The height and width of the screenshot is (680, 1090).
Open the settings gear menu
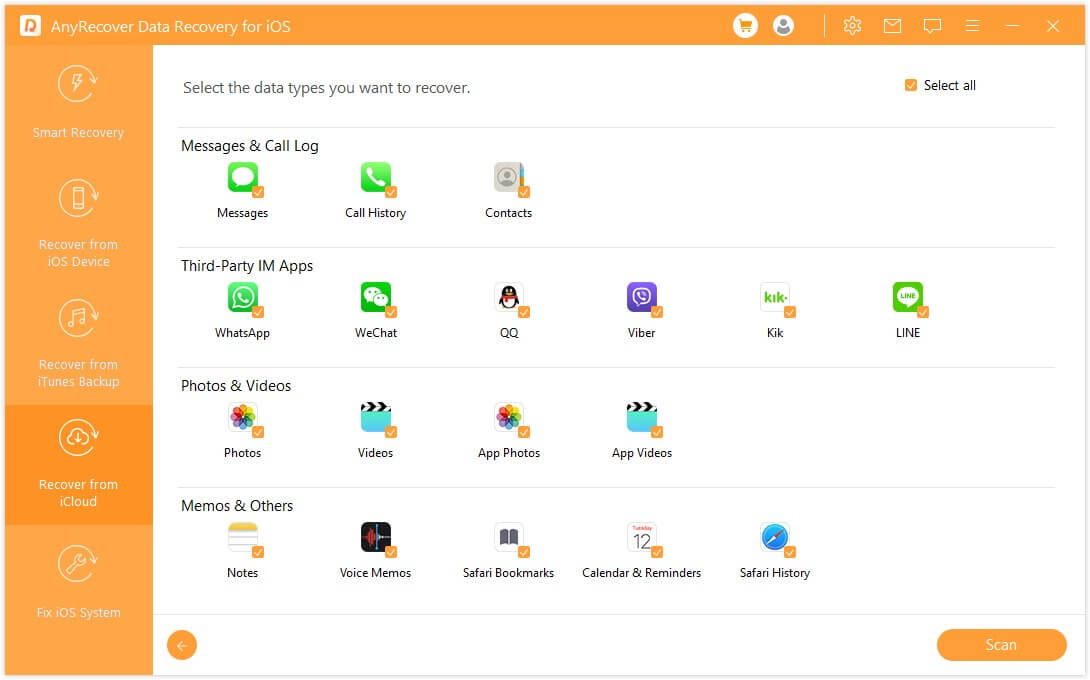[x=852, y=25]
